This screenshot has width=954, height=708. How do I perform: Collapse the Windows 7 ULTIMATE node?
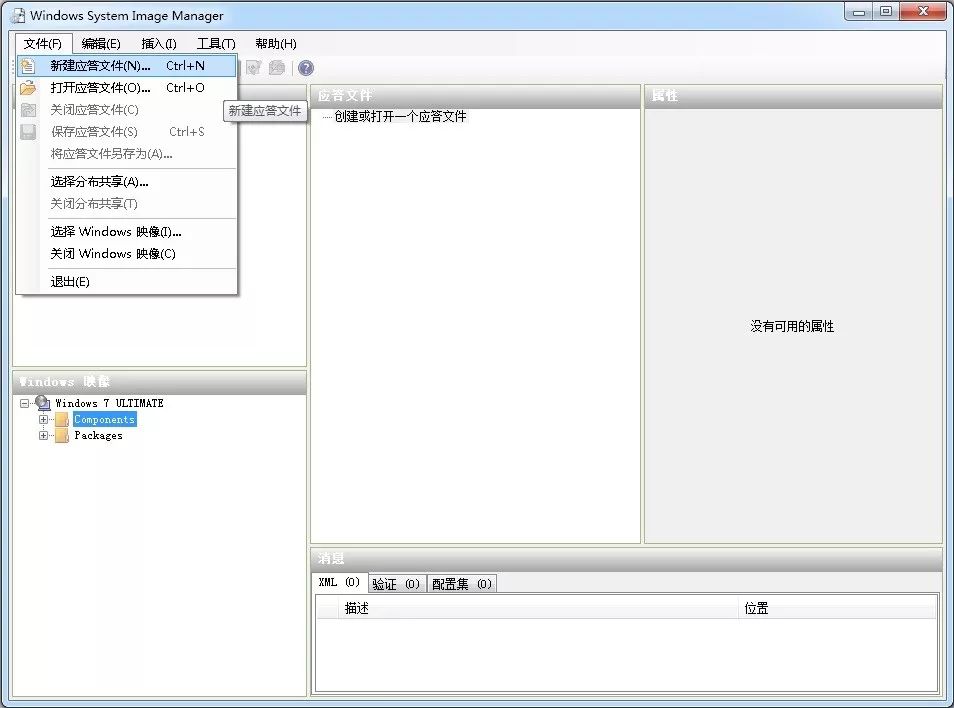pyautogui.click(x=24, y=403)
